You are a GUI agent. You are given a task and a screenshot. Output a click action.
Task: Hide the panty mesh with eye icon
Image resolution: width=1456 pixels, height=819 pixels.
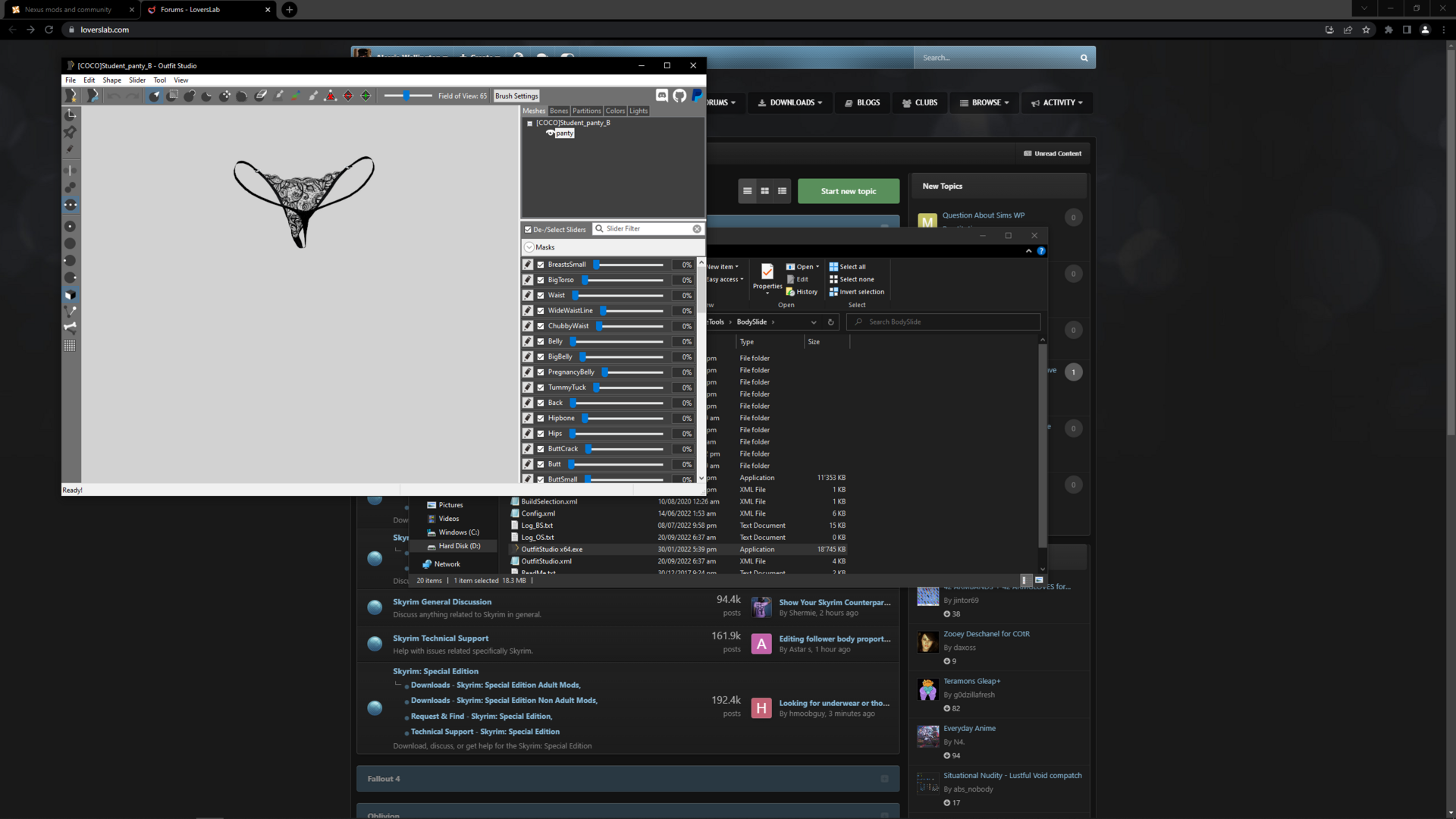point(550,133)
